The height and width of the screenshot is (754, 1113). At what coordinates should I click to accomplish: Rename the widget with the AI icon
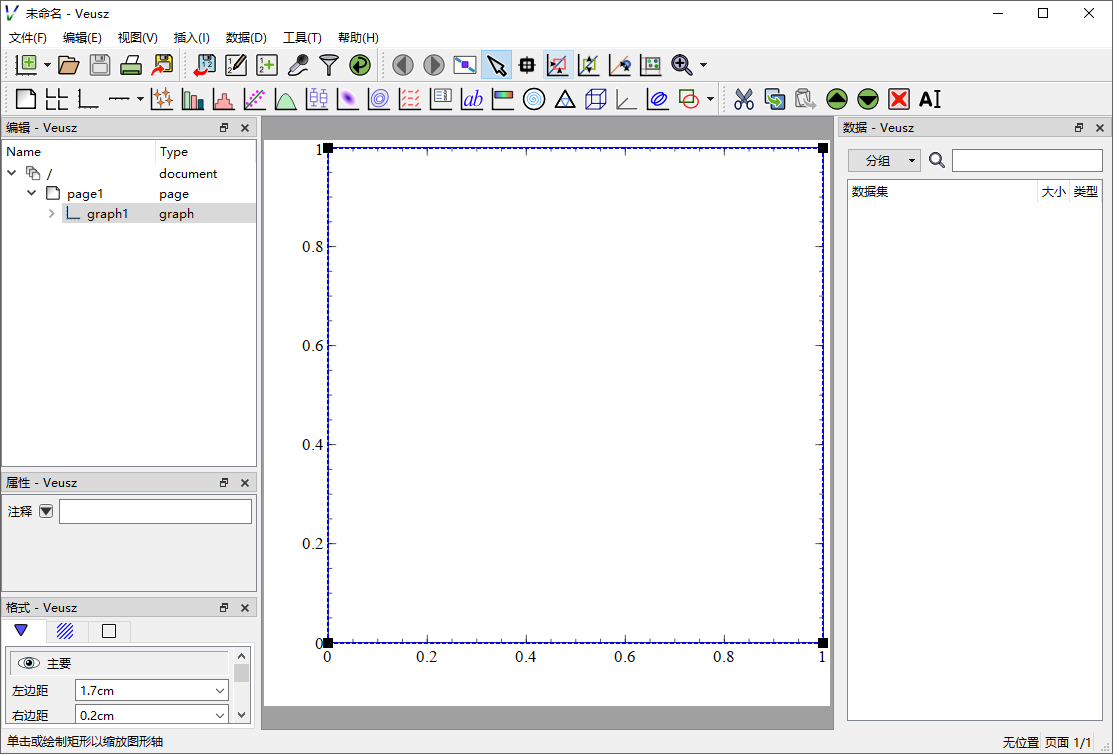coord(930,99)
